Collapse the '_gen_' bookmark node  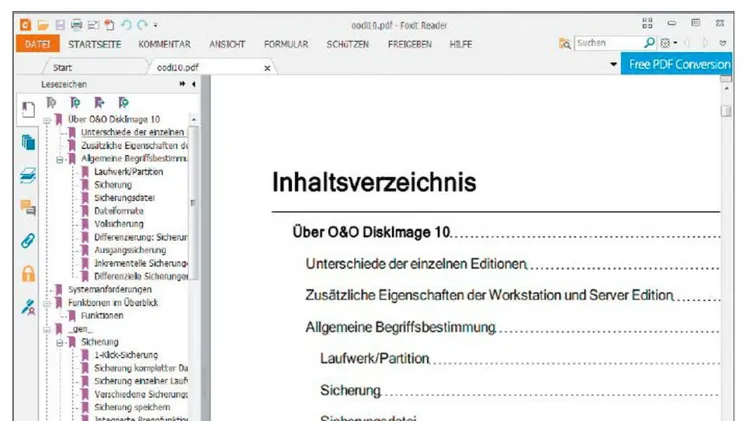[47, 330]
